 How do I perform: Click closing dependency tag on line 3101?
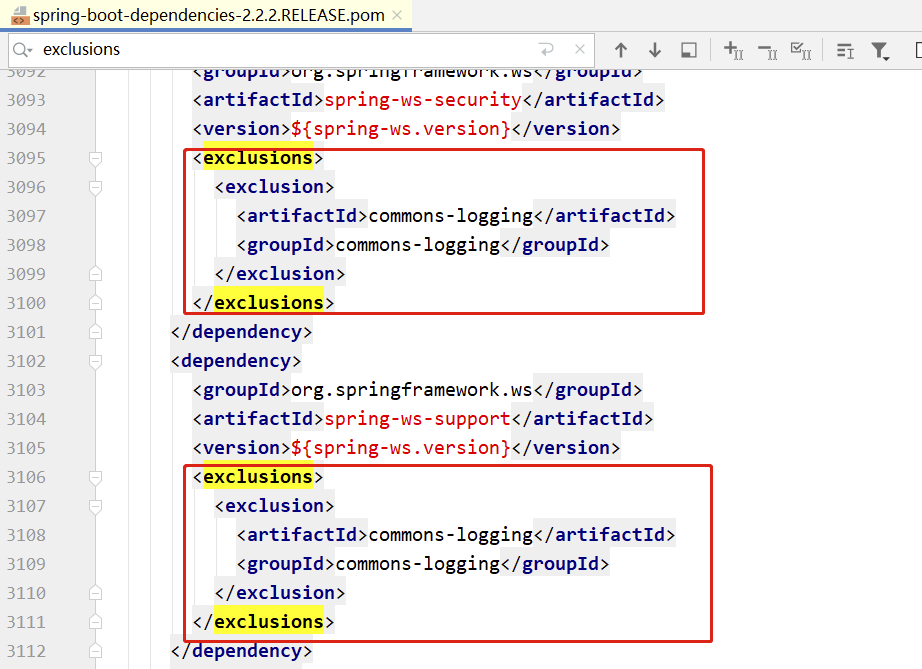click(x=241, y=332)
